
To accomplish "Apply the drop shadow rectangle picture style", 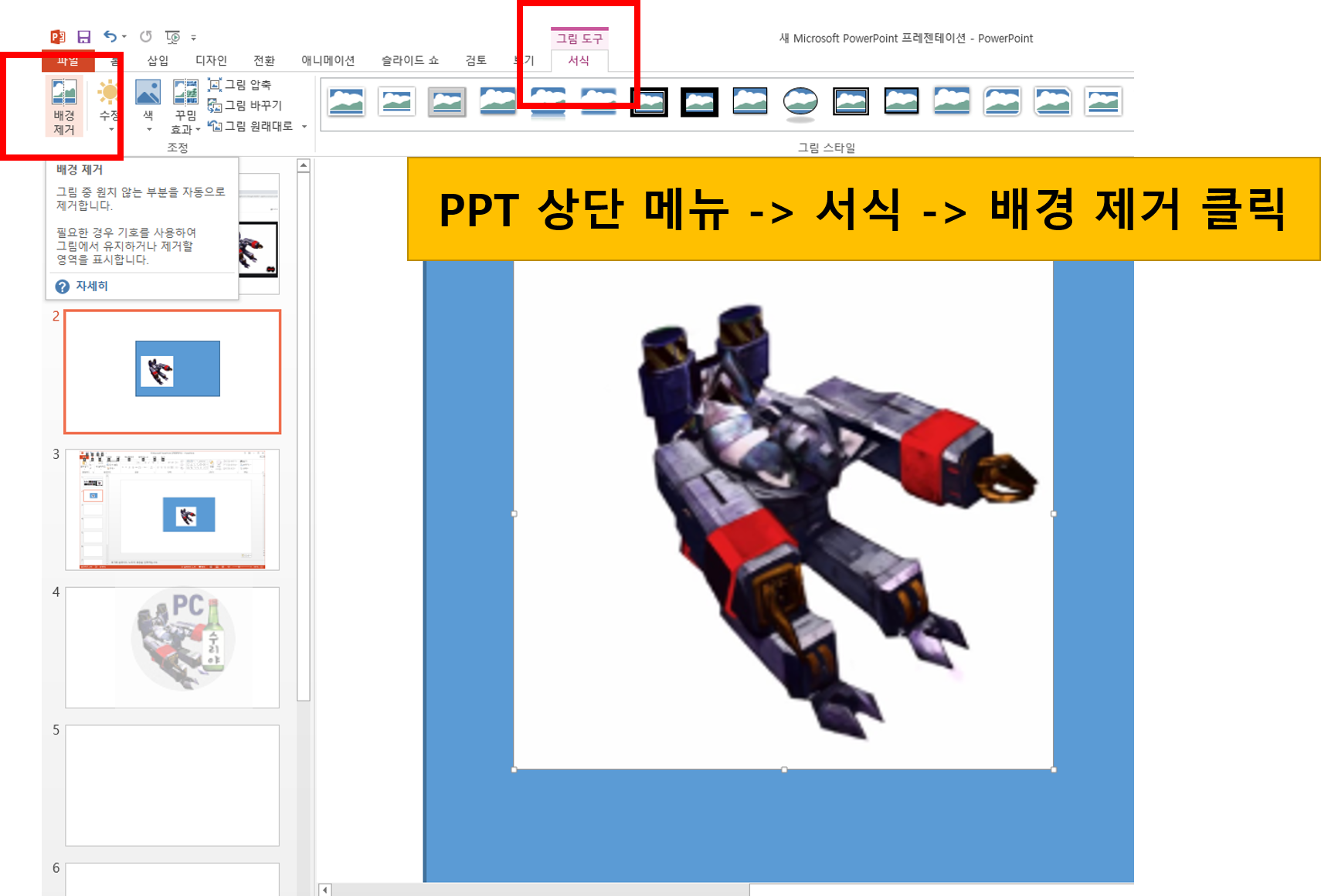I will tap(497, 102).
